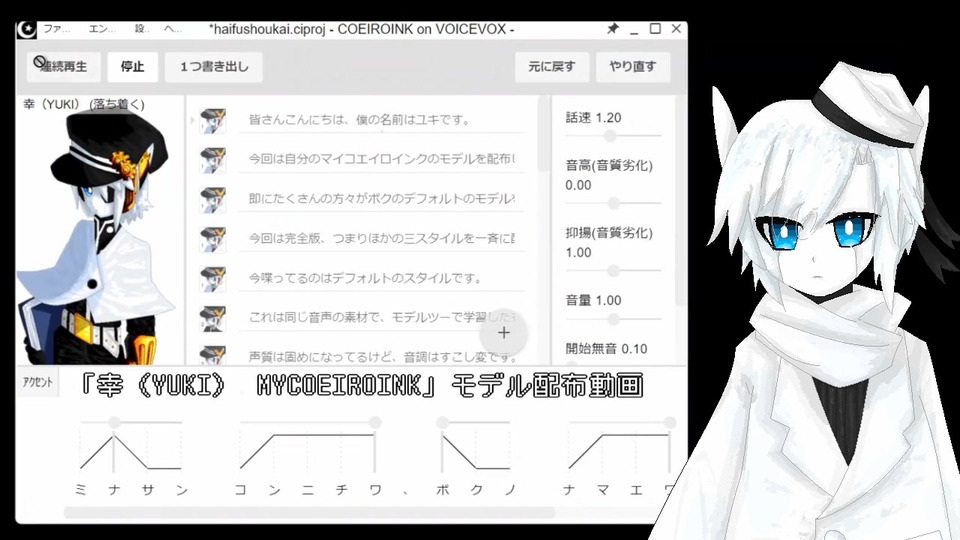
Task: Open the ヘ... (Help) menu
Action: (173, 29)
